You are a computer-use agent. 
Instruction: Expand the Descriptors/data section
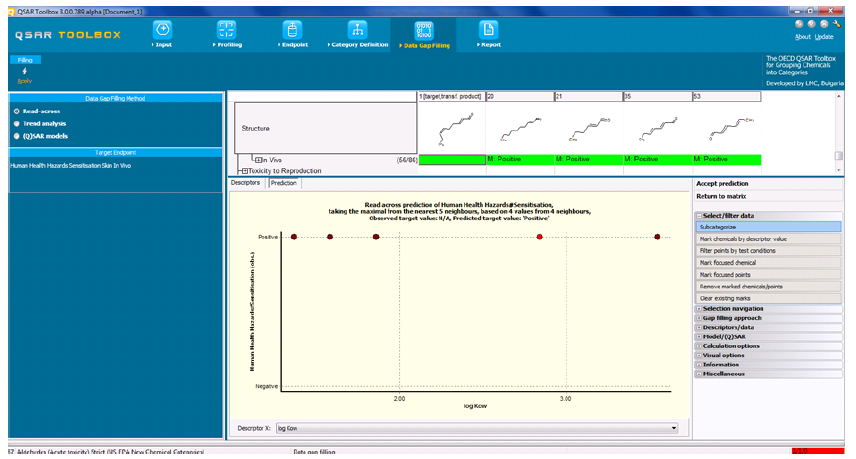tap(699, 327)
